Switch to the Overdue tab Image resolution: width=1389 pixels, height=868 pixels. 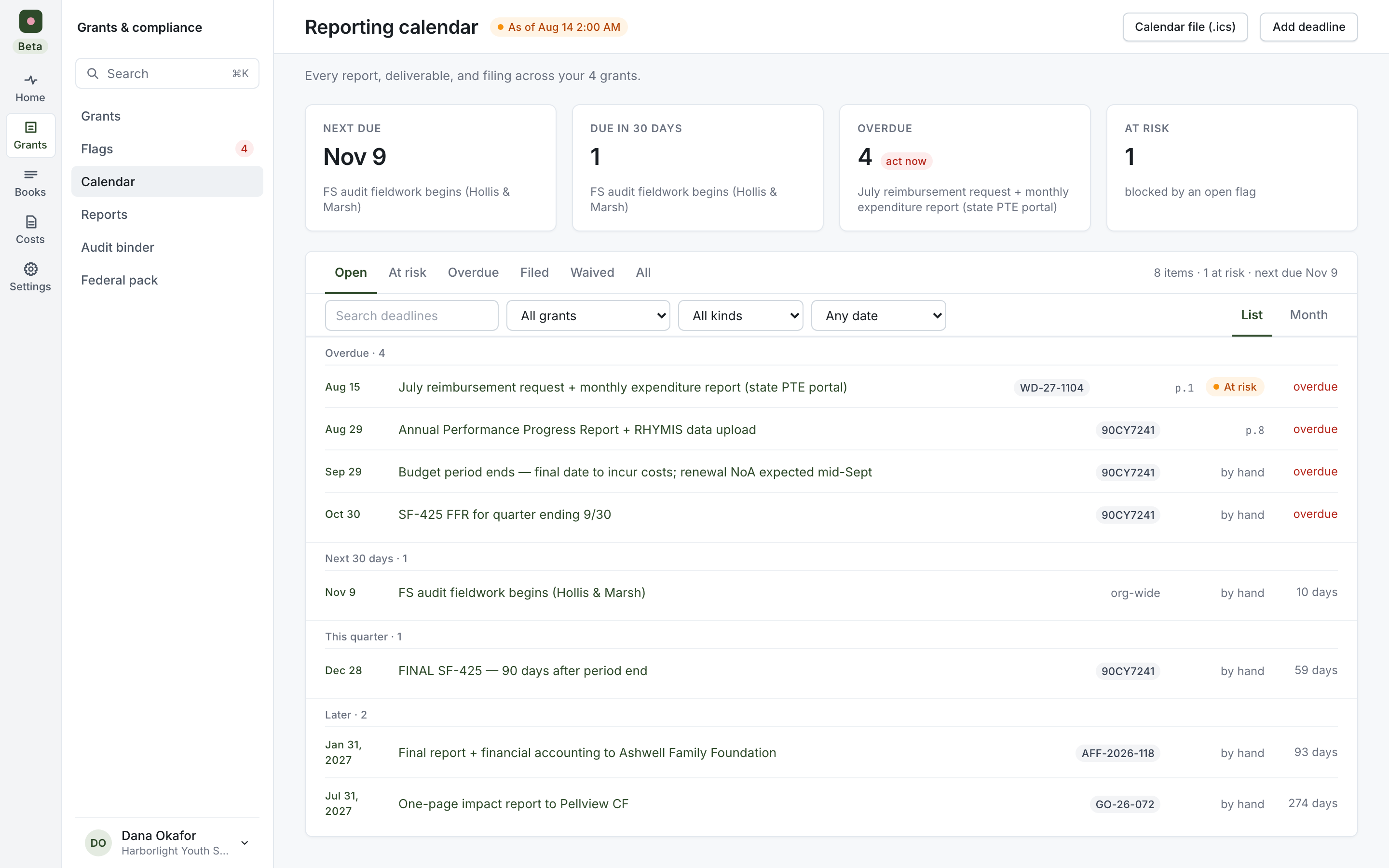pyautogui.click(x=473, y=272)
